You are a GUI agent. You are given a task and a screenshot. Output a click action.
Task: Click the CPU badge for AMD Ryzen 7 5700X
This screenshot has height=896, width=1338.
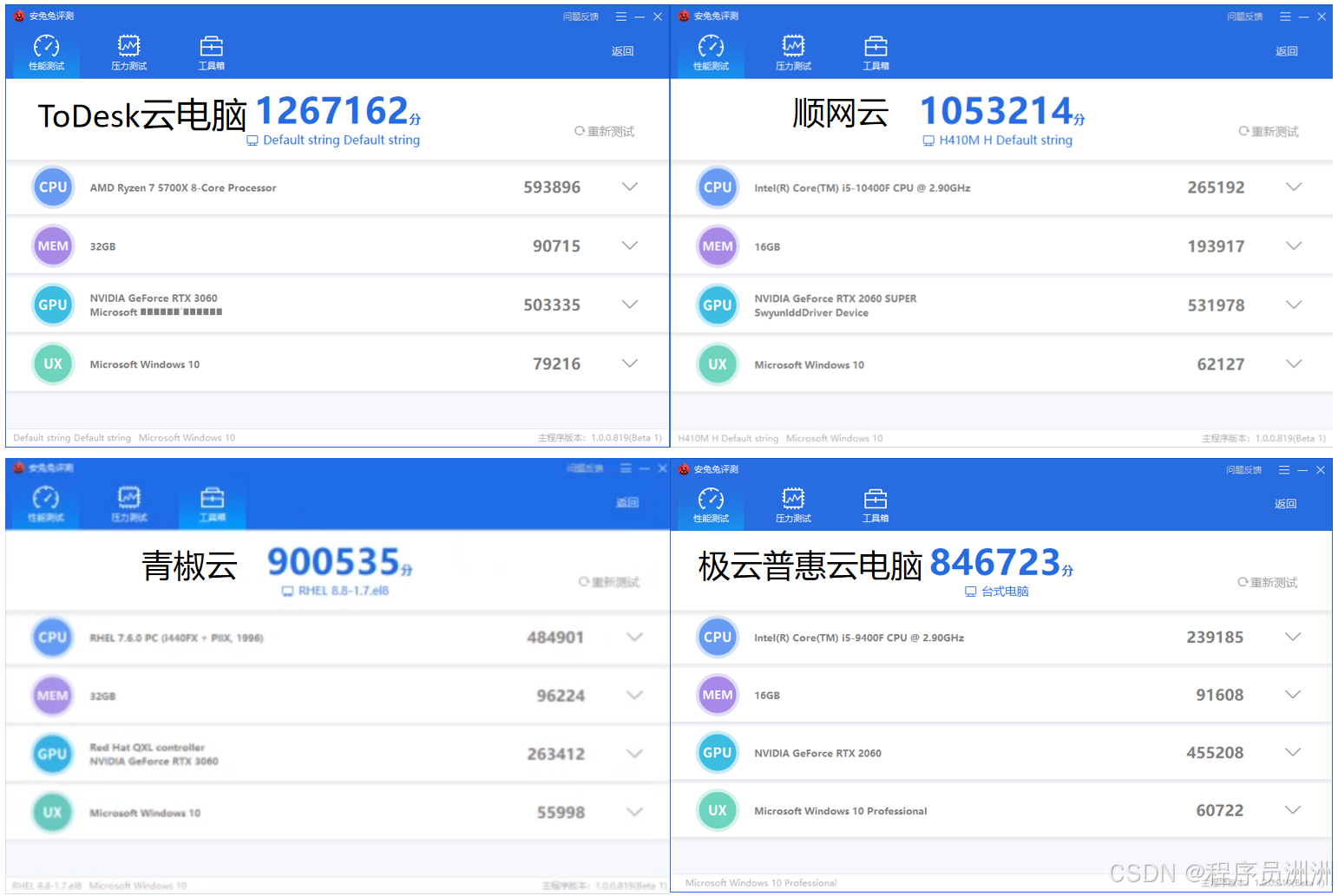[x=53, y=187]
